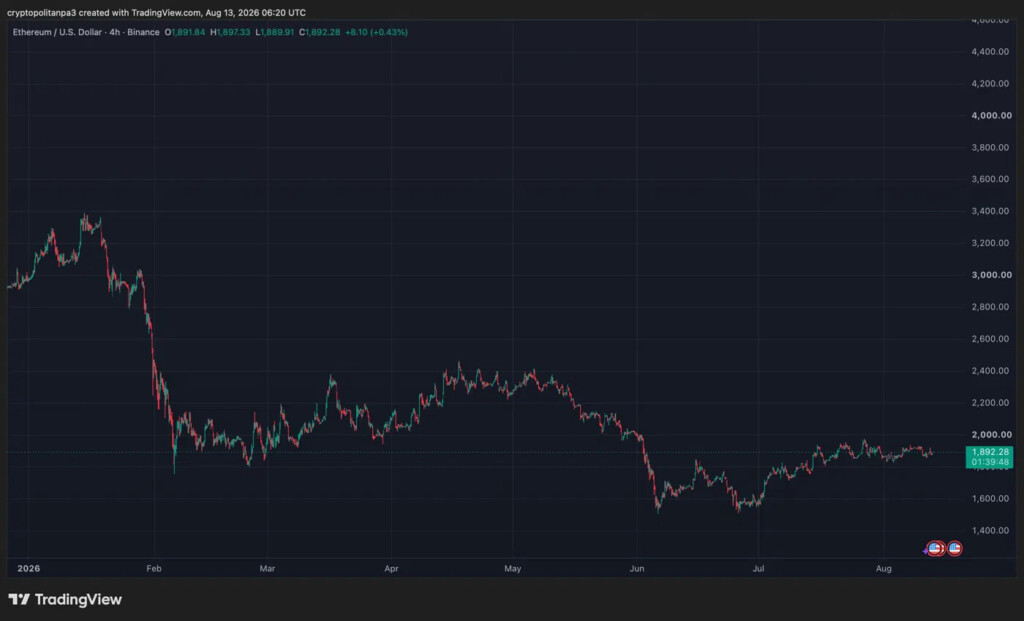Click the open value 'O1,891.84' in the legend
Image resolution: width=1024 pixels, height=621 pixels.
click(x=185, y=32)
